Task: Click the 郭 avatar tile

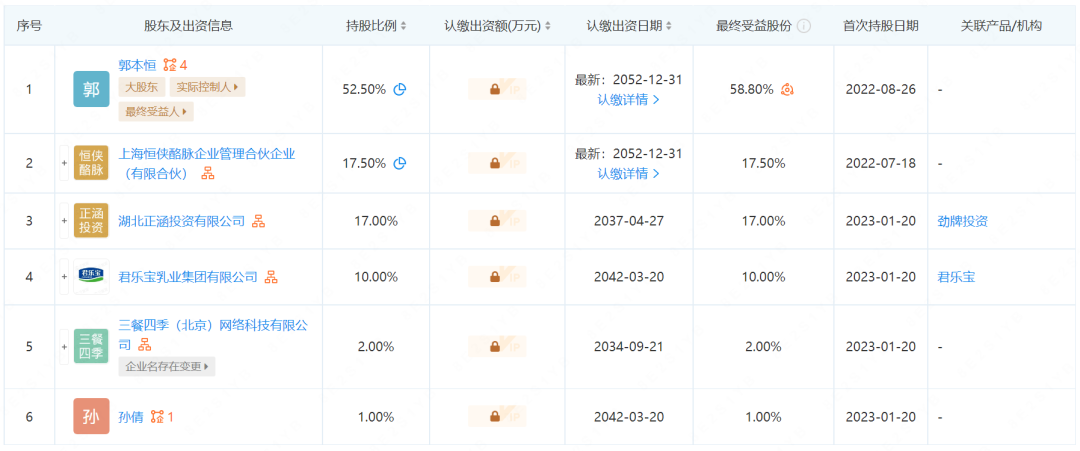Action: (x=92, y=89)
